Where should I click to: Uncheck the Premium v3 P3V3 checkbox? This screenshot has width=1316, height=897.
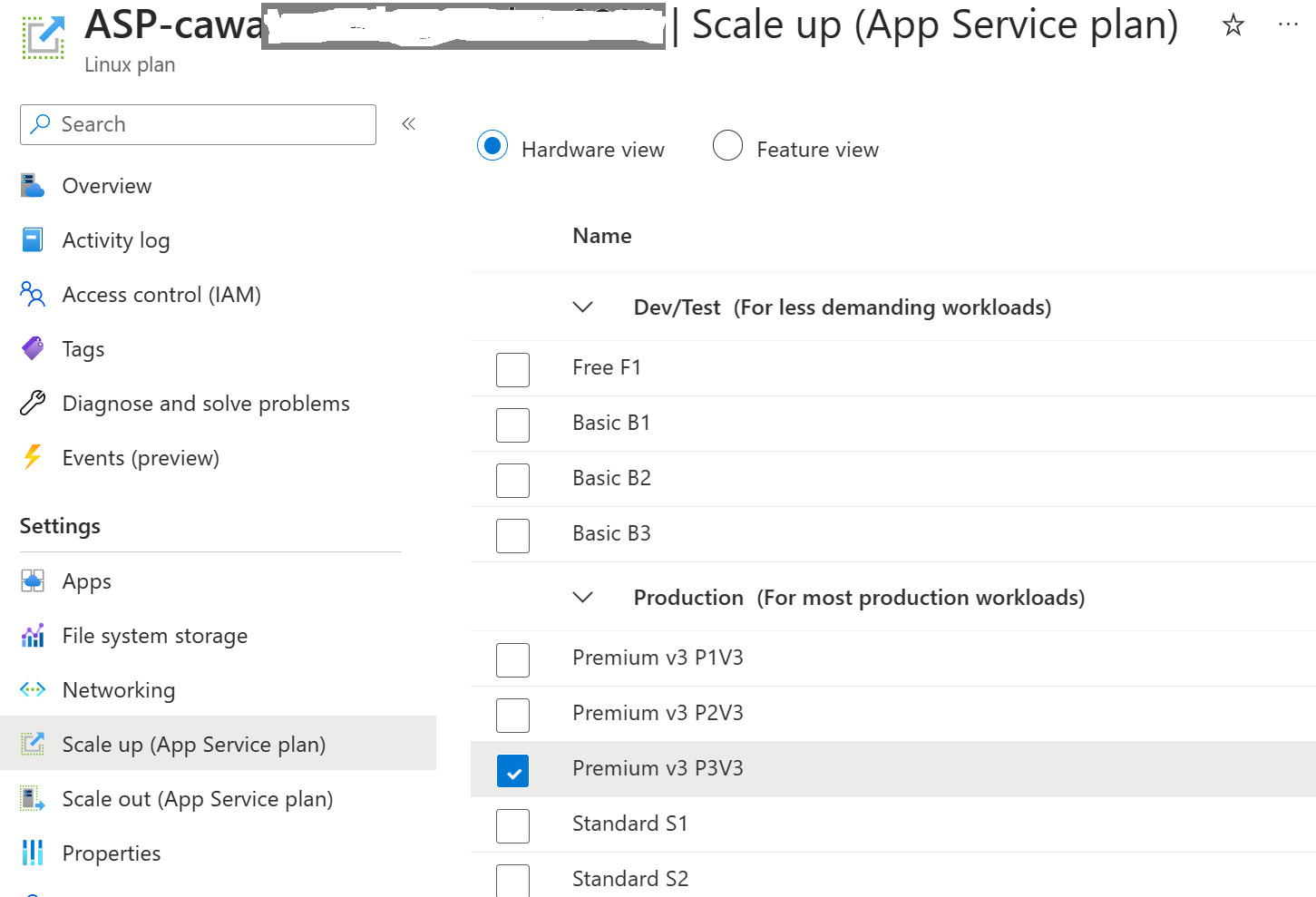[512, 771]
